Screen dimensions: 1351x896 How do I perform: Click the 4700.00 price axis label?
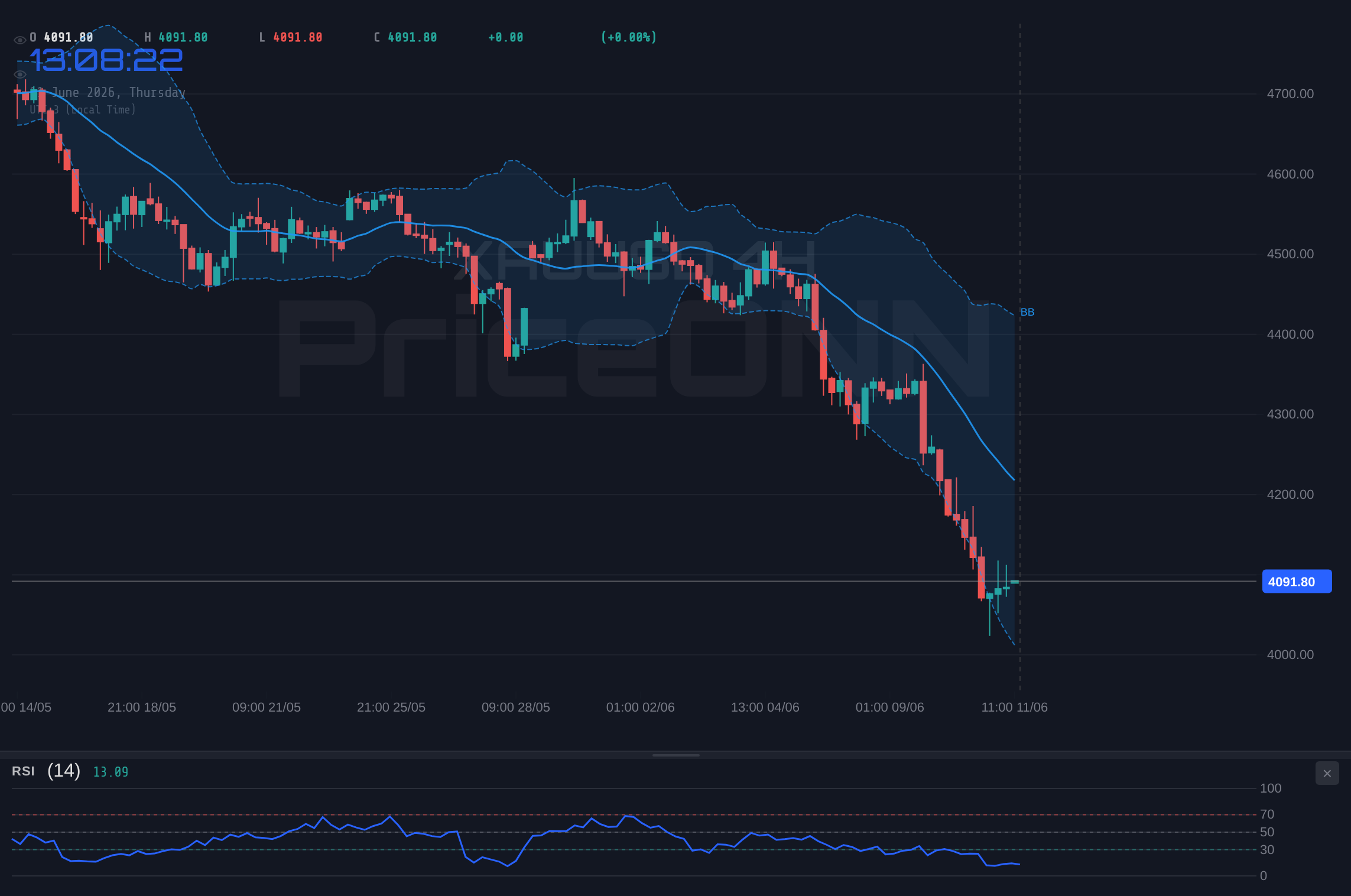pos(1290,94)
